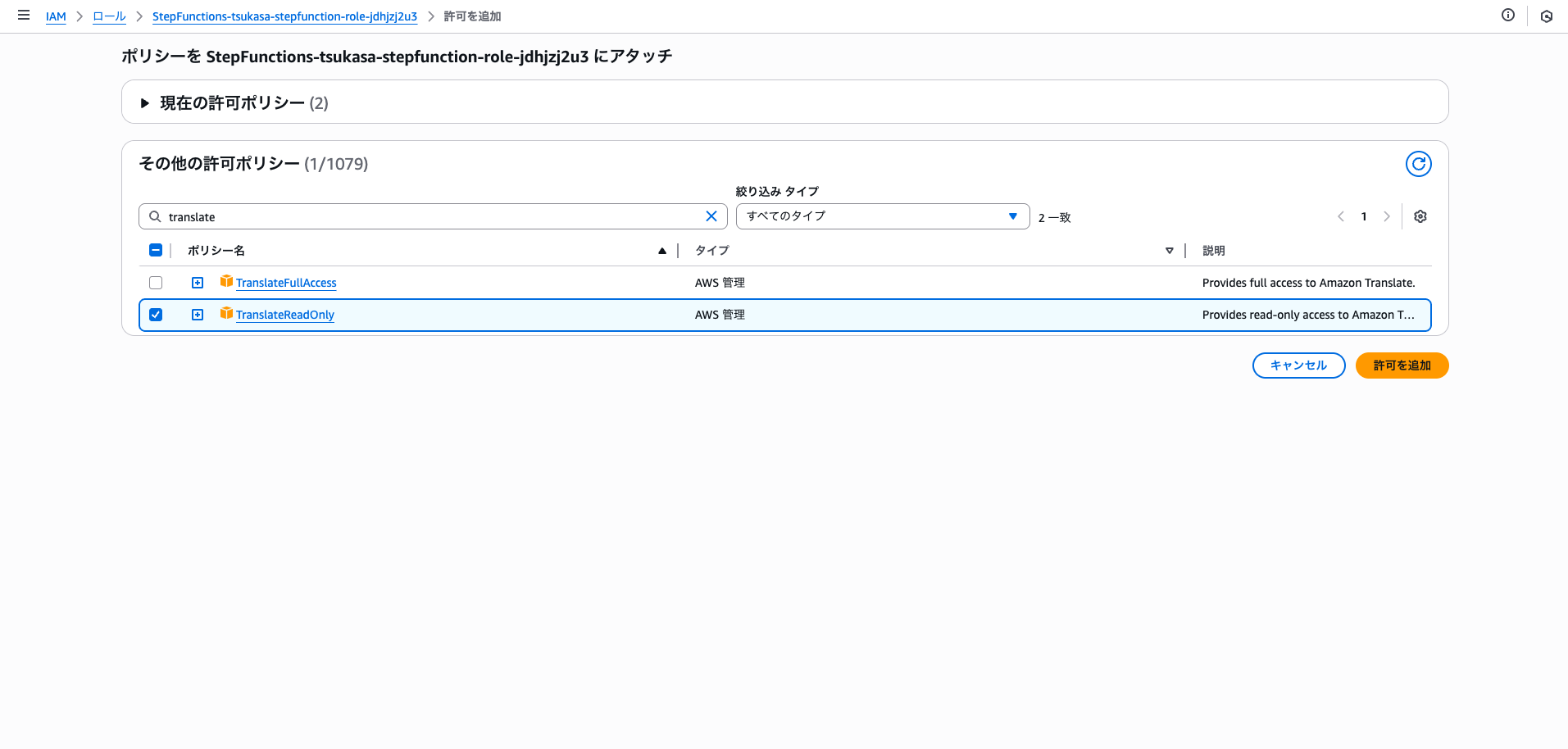Click the 許可を追加 button

coord(1402,365)
